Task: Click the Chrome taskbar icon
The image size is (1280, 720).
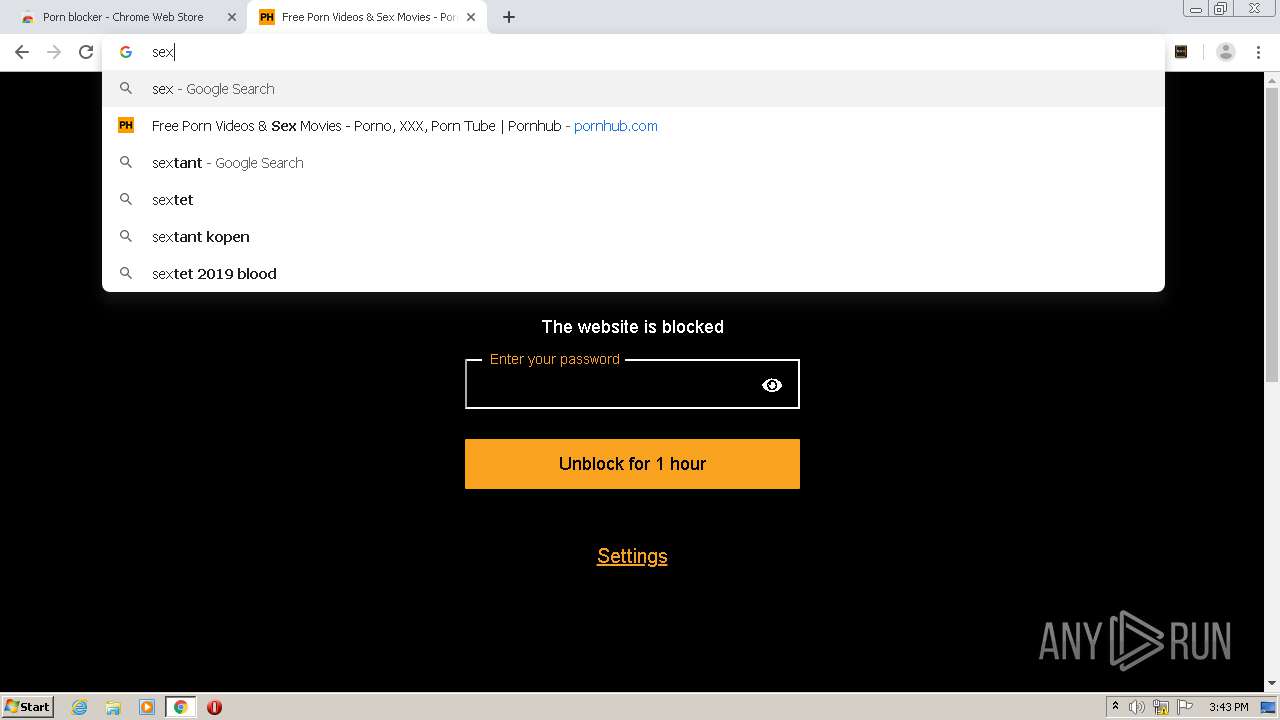Action: click(181, 707)
